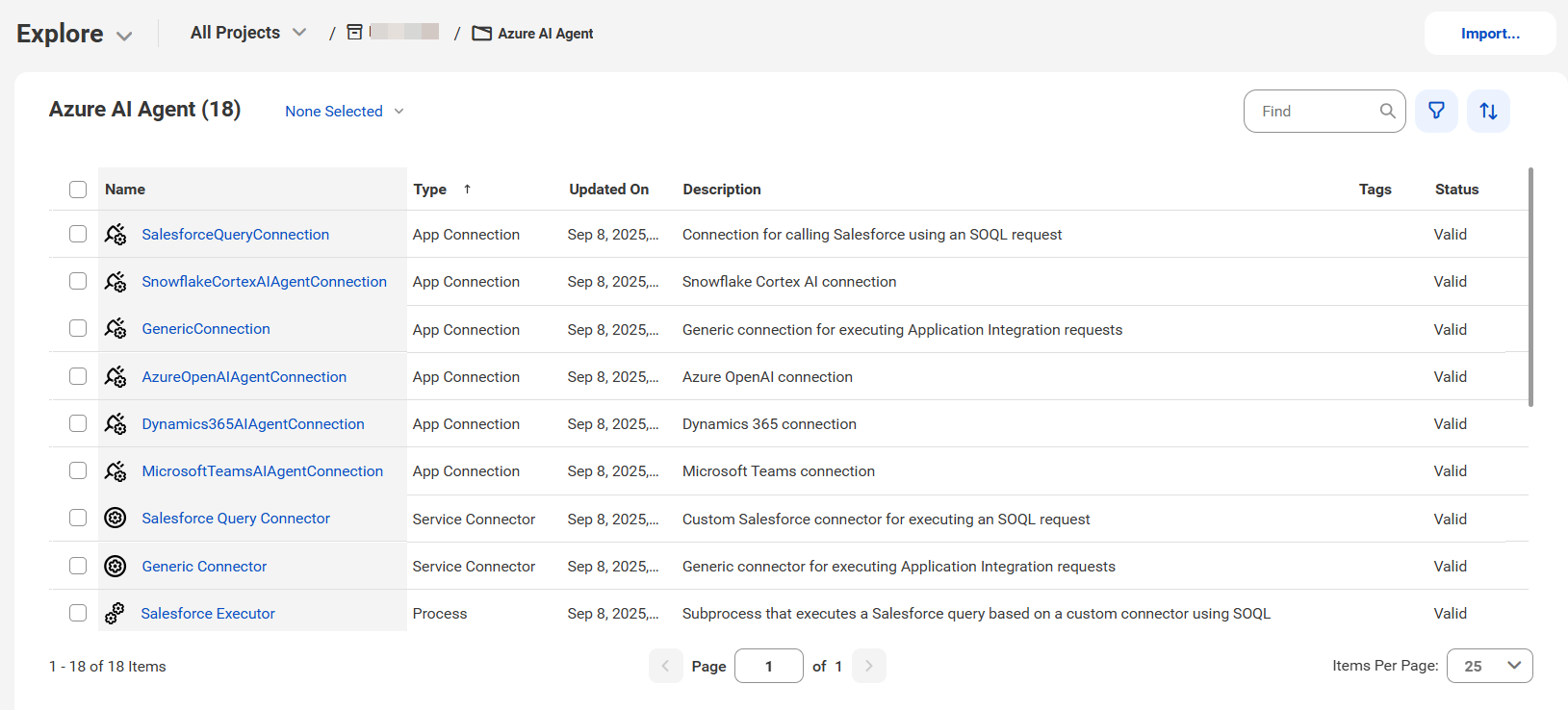The image size is (1568, 710).
Task: Click the Salesforce Query Connector service icon
Action: point(116,518)
